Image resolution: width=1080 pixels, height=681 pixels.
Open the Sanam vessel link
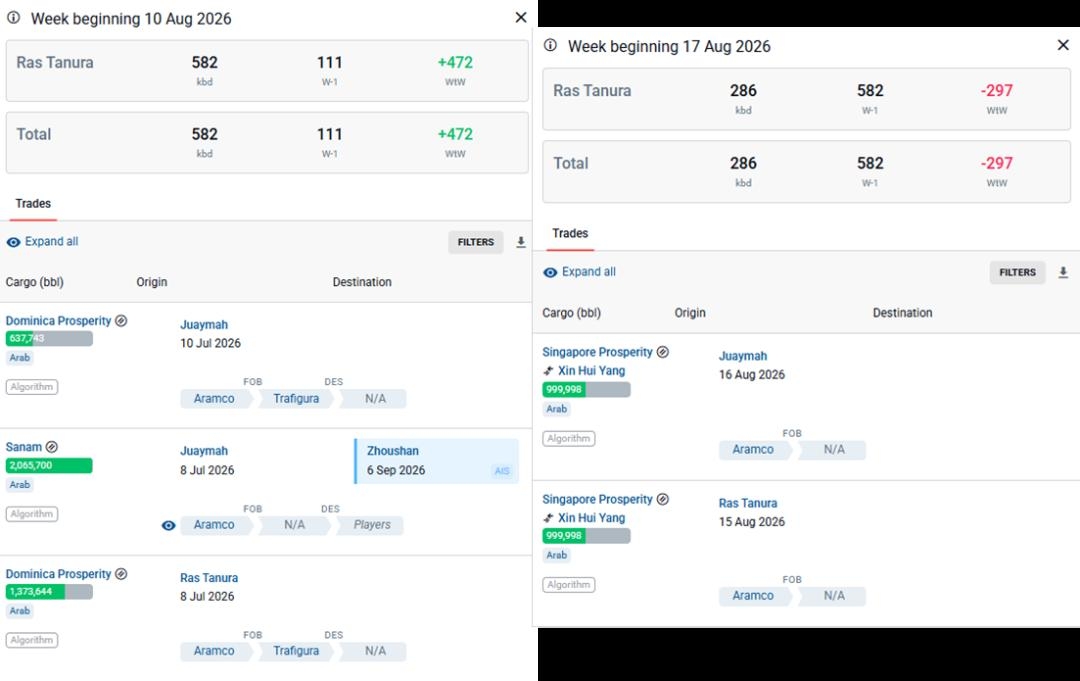[x=23, y=447]
